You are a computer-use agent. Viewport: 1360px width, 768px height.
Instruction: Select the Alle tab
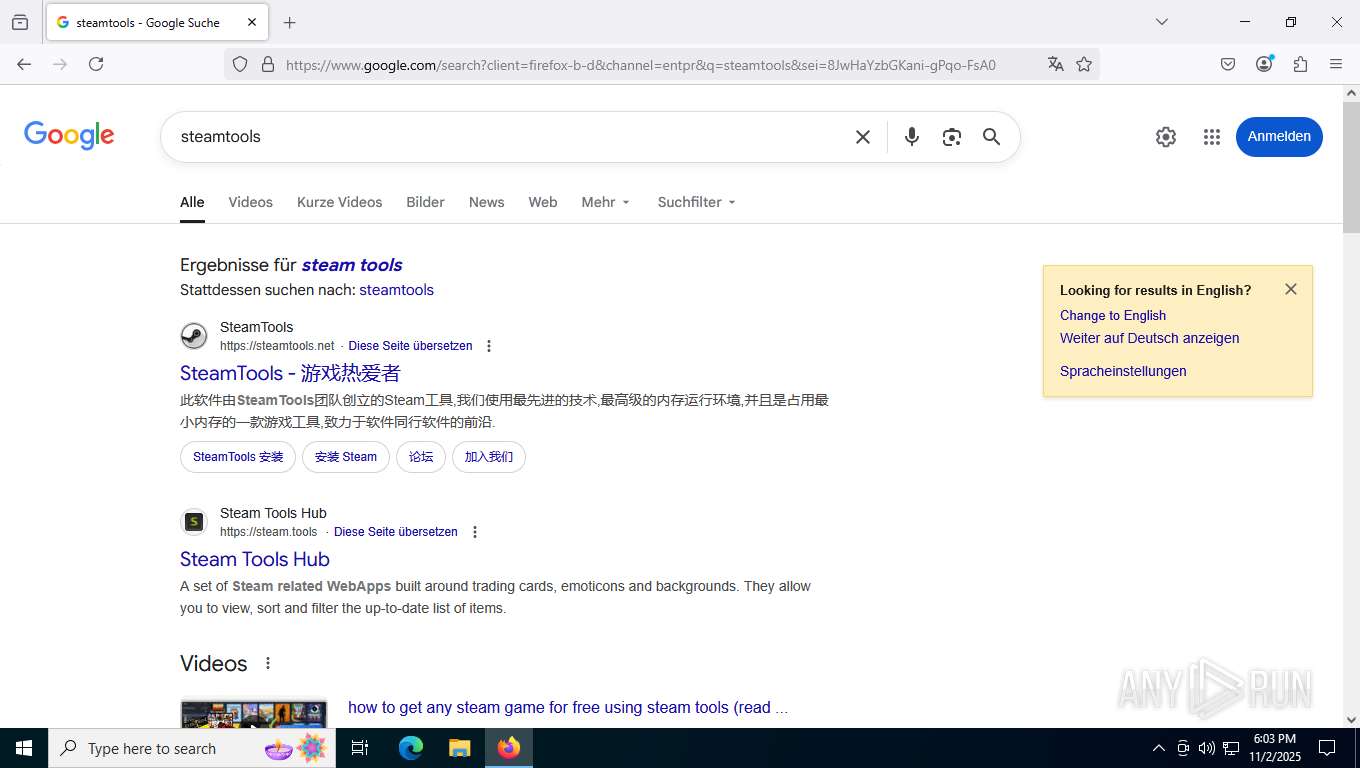(x=192, y=202)
